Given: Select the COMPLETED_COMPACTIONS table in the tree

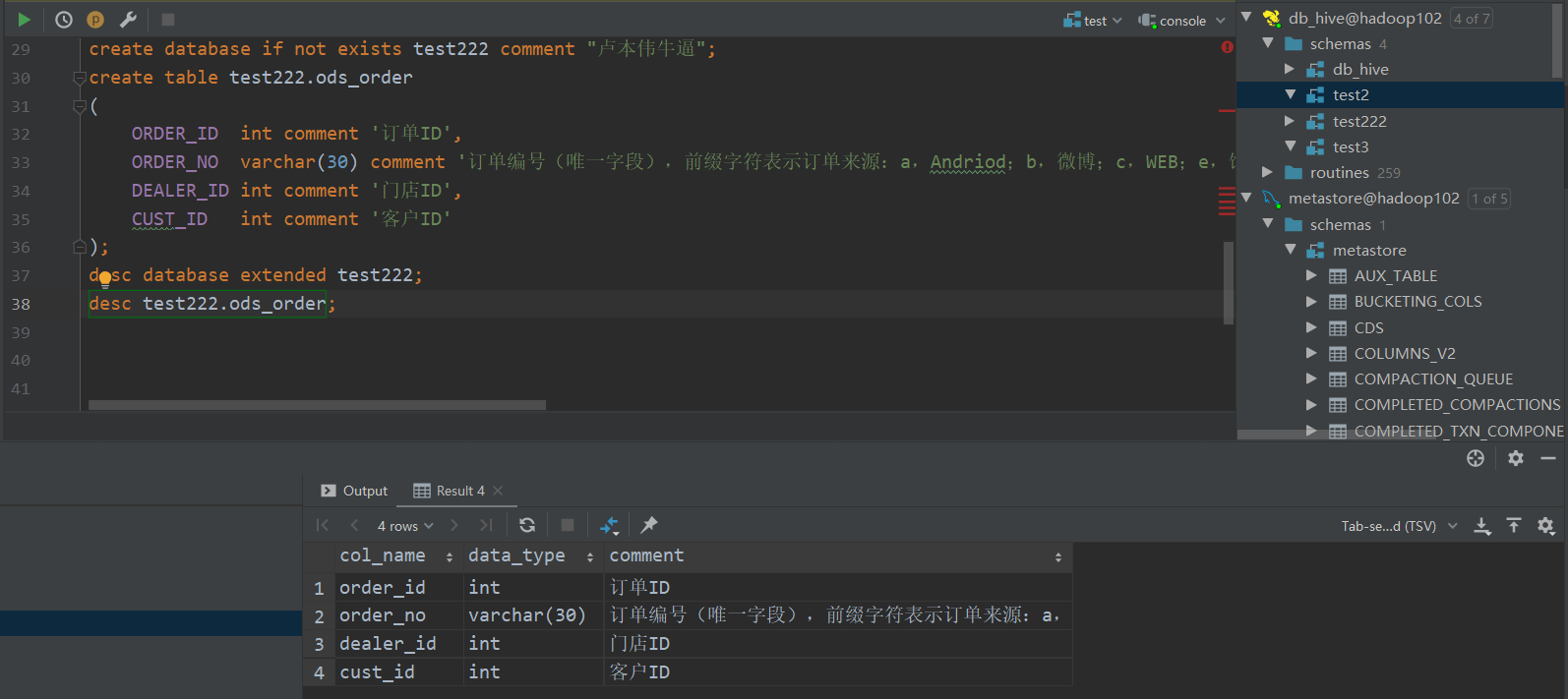Looking at the screenshot, I should point(1457,405).
